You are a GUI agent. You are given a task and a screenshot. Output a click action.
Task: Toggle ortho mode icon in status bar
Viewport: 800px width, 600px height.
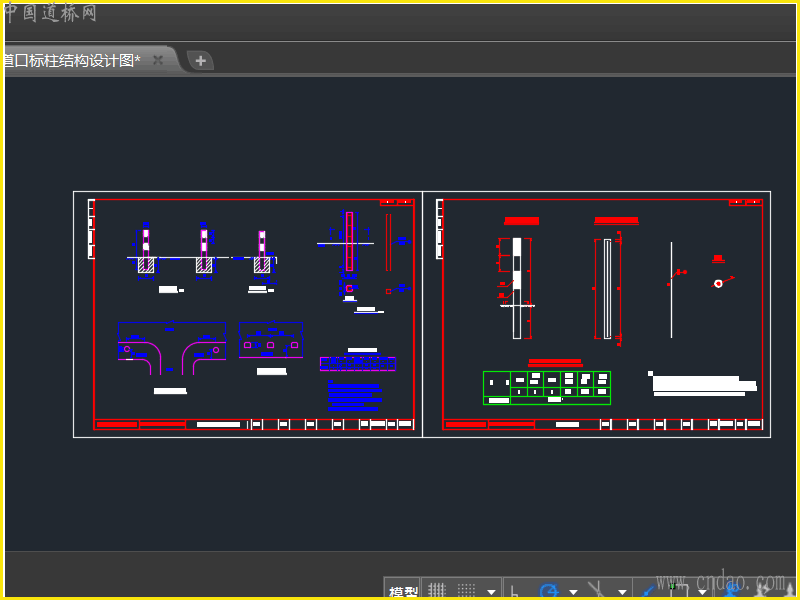pos(514,592)
